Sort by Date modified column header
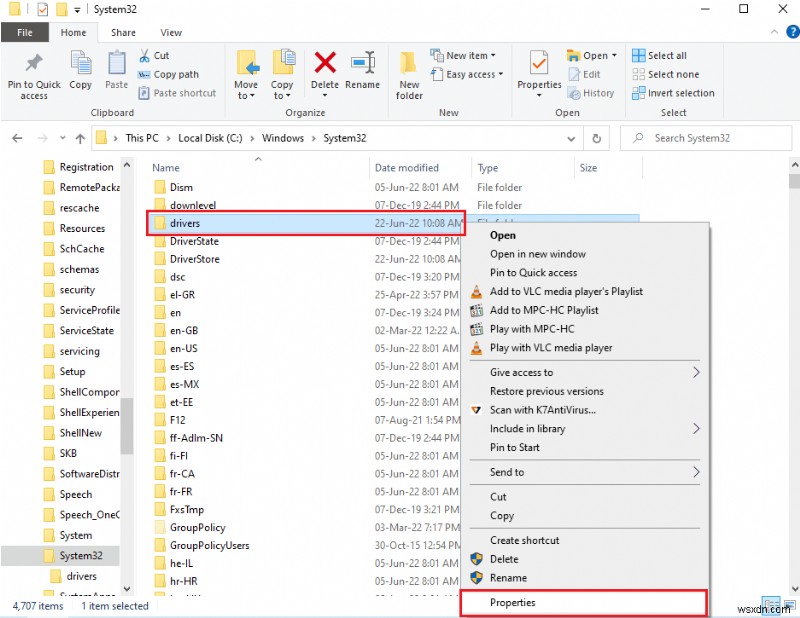The image size is (800, 618). tap(407, 168)
